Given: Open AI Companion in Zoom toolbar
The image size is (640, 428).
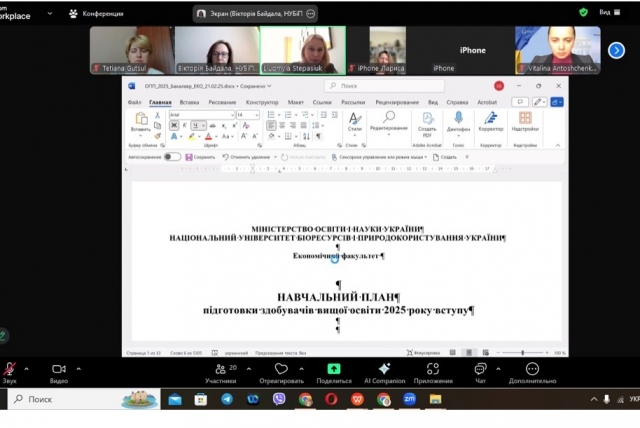Looking at the screenshot, I should [384, 373].
